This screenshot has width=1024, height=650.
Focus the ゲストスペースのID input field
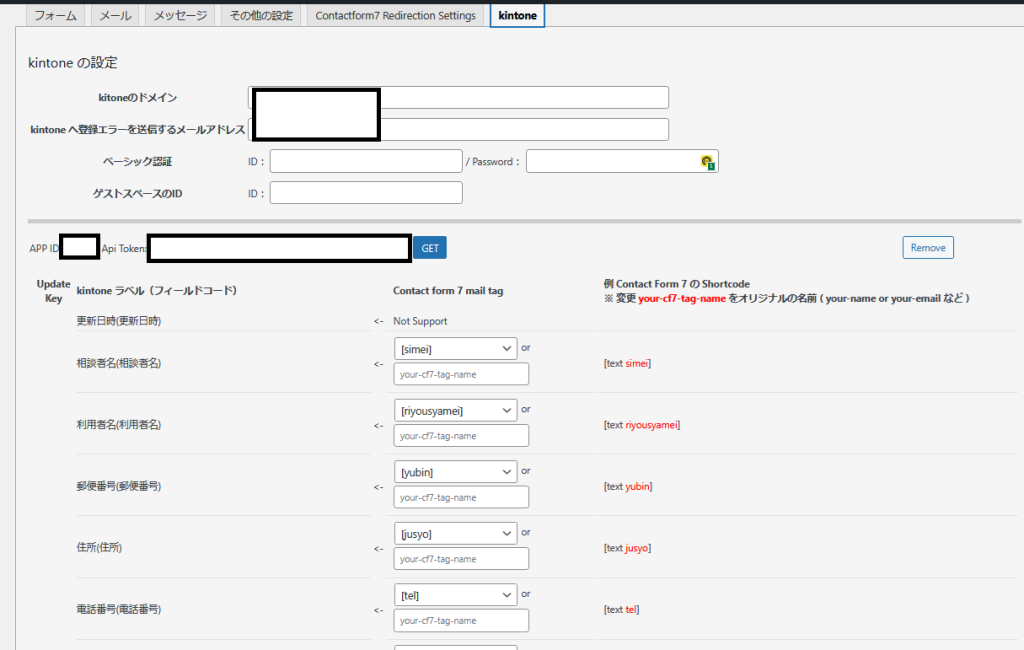click(x=365, y=193)
